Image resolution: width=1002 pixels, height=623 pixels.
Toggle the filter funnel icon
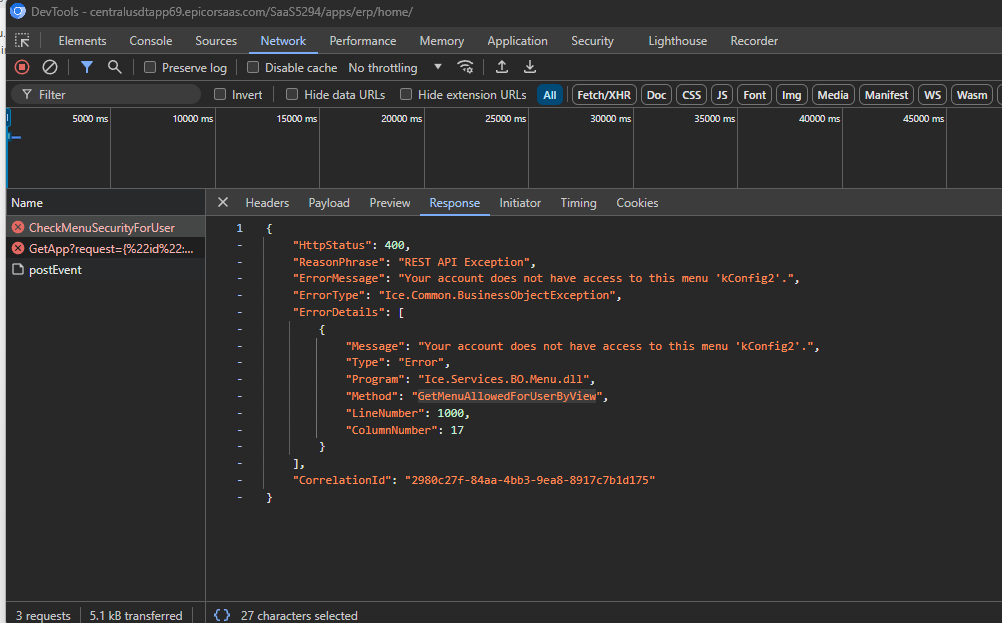[x=87, y=67]
